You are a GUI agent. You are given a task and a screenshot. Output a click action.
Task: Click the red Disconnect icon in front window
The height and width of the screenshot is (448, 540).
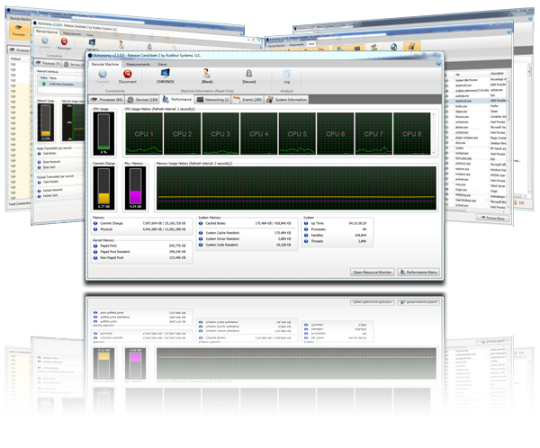[127, 74]
